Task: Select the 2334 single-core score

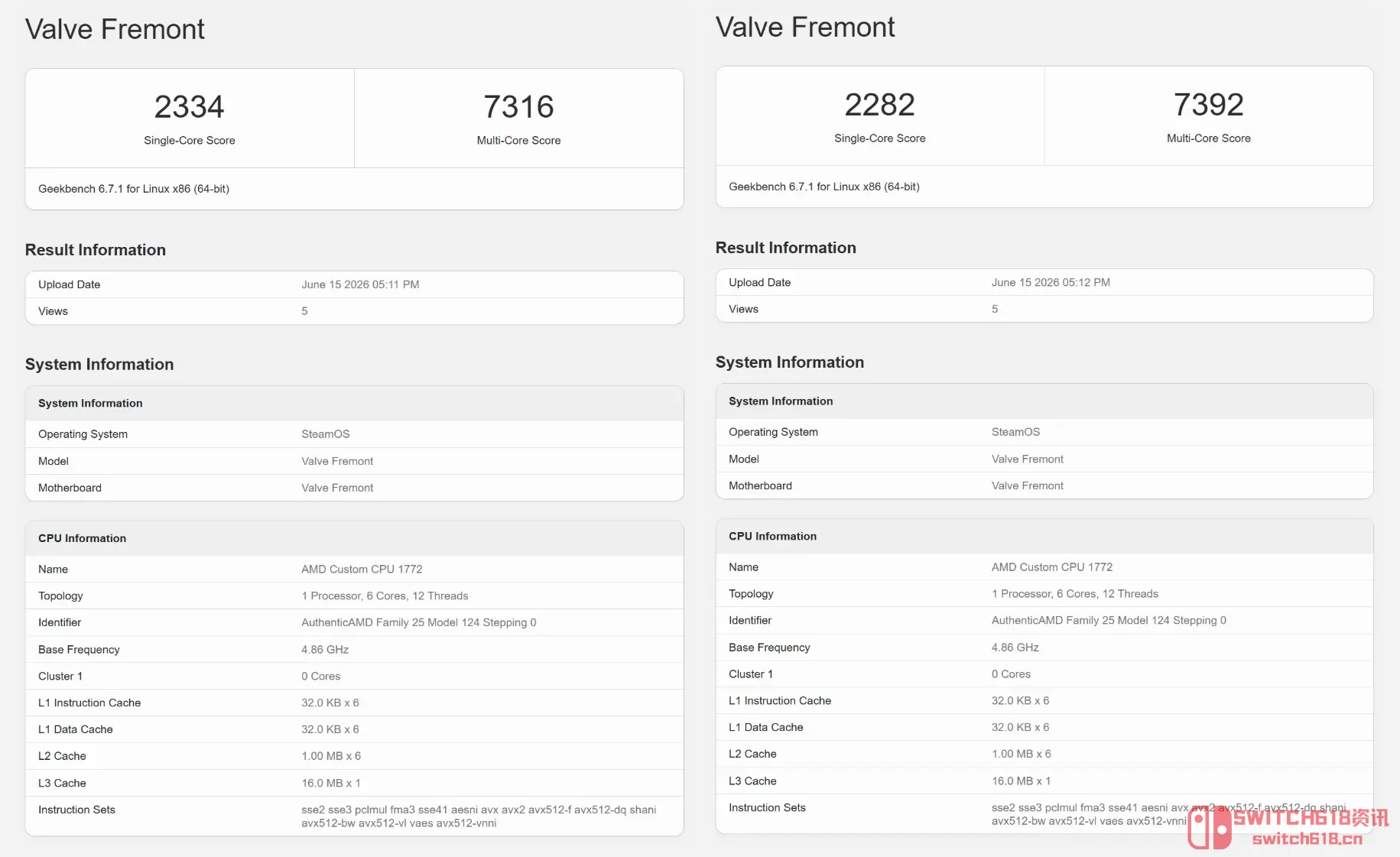Action: (x=190, y=106)
